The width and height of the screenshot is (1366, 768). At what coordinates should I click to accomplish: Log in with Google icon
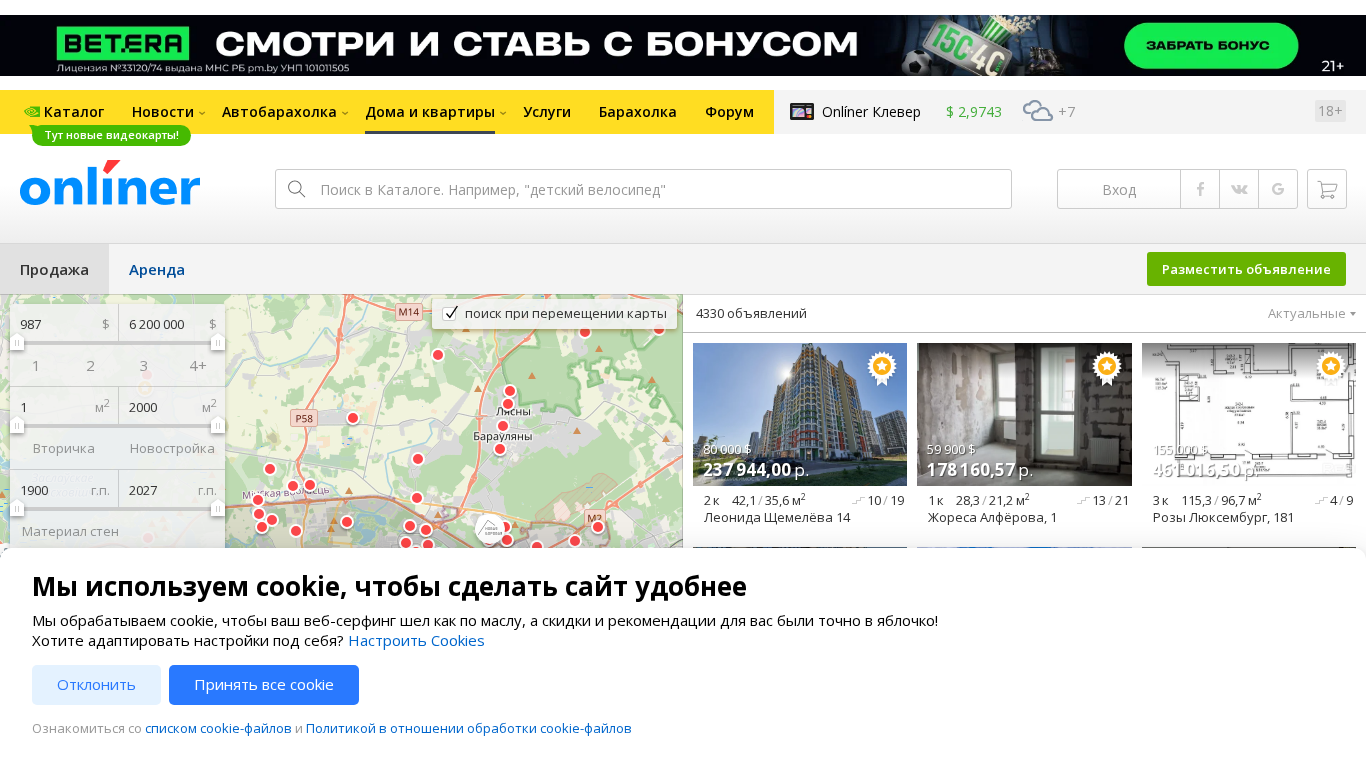coord(1278,189)
